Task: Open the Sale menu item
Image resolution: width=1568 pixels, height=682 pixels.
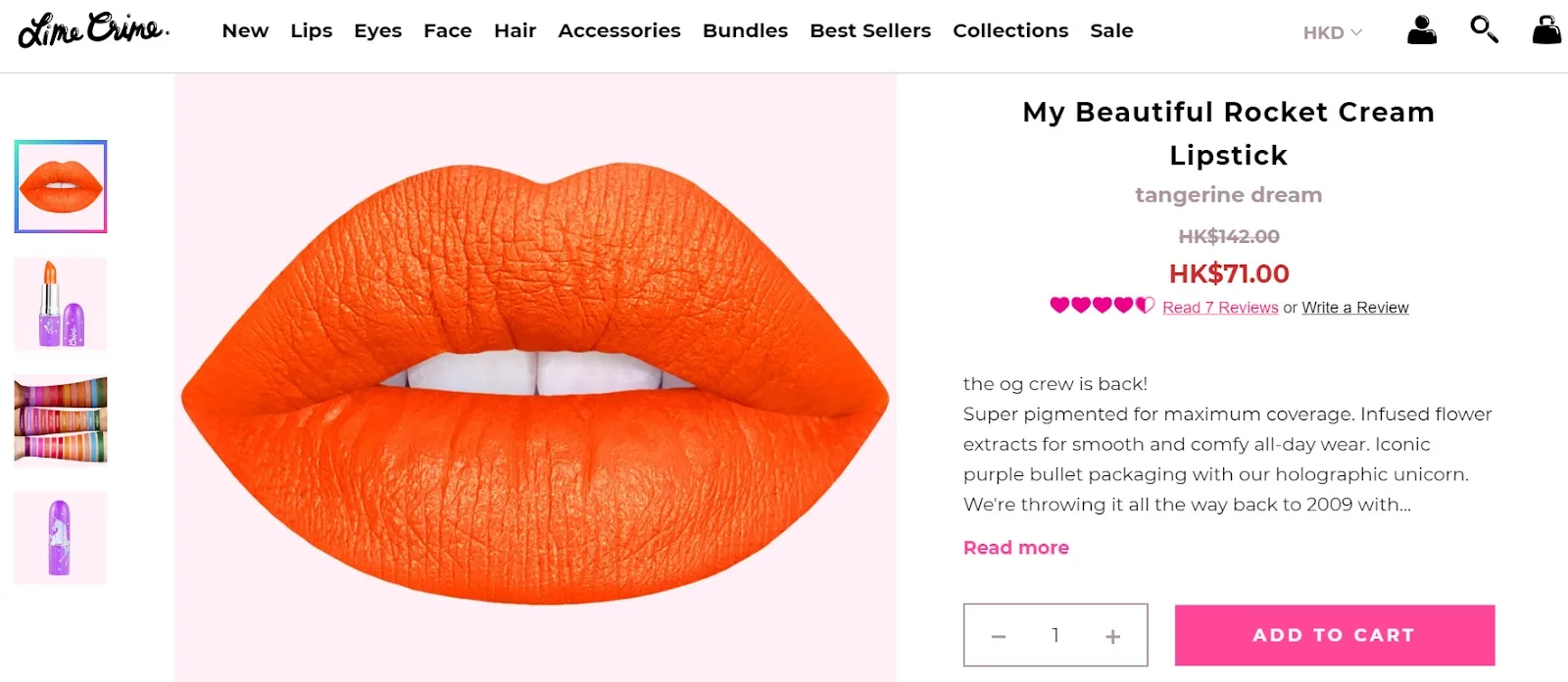Action: (1111, 30)
